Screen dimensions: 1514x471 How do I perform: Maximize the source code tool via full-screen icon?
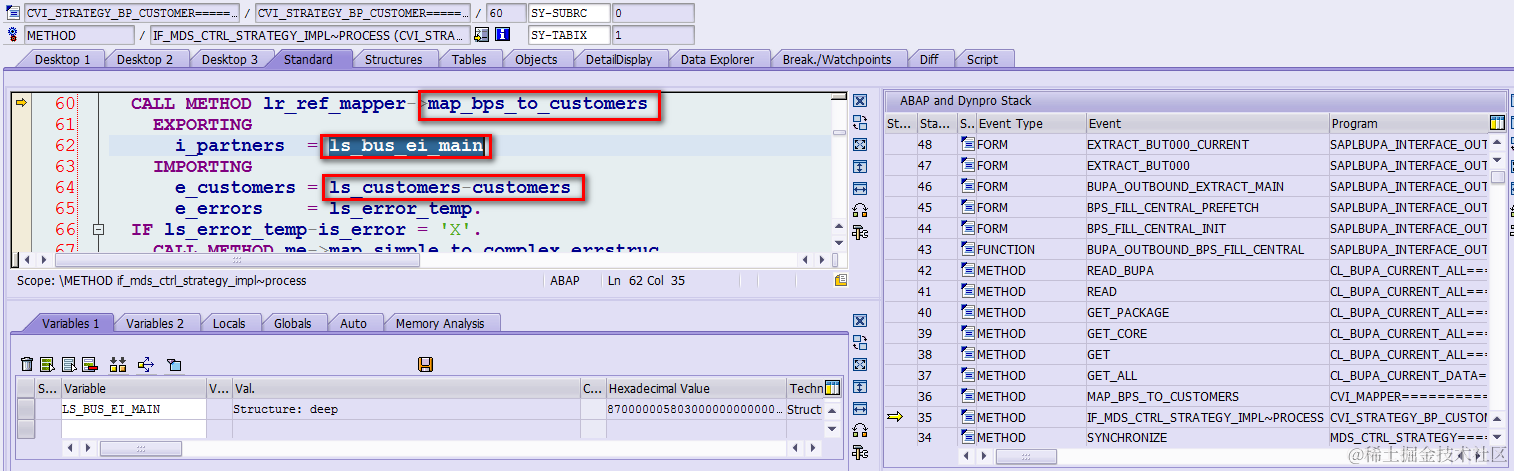point(859,145)
